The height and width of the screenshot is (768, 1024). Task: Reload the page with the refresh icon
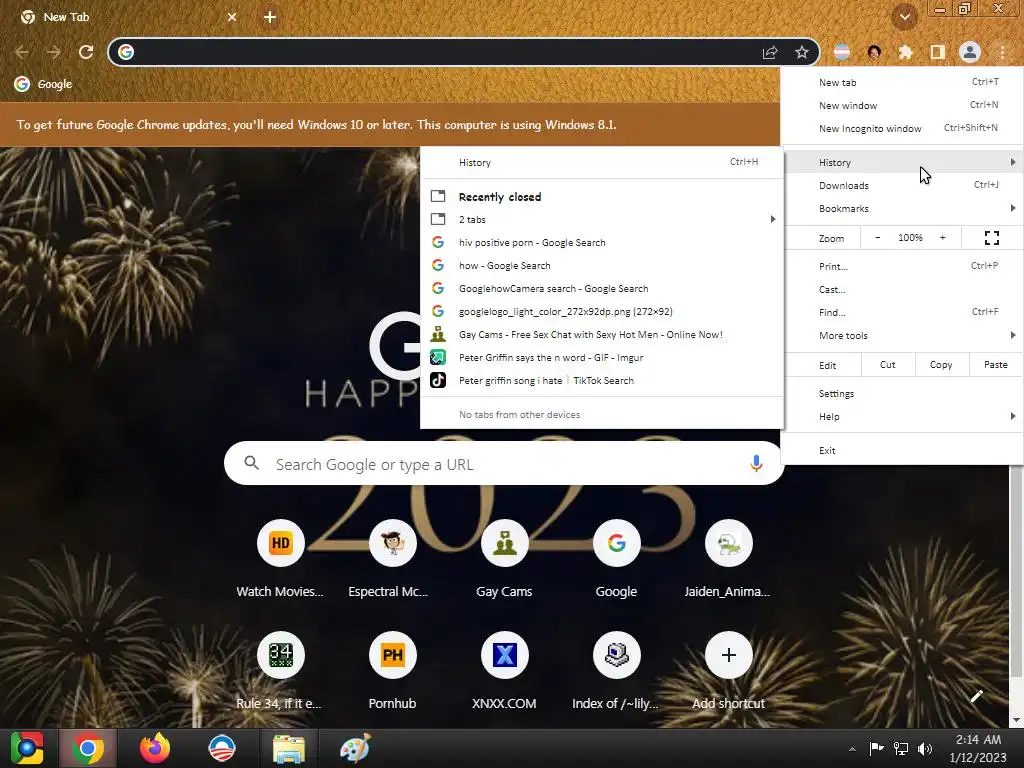[86, 52]
